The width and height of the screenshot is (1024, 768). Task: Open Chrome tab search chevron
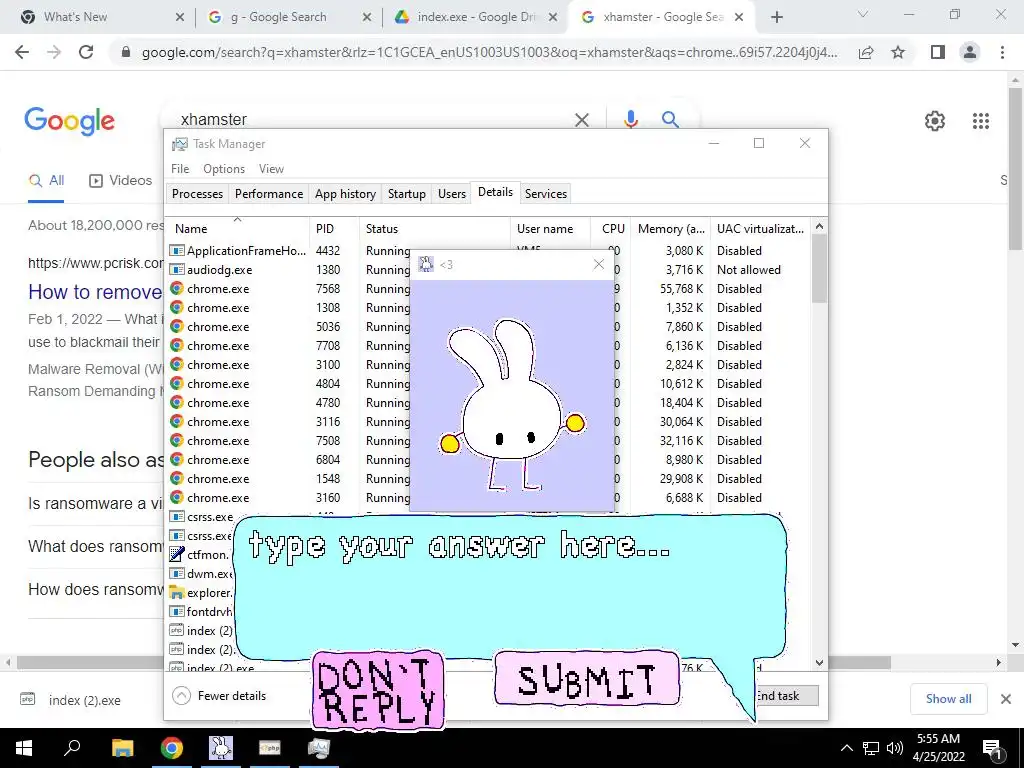[863, 14]
